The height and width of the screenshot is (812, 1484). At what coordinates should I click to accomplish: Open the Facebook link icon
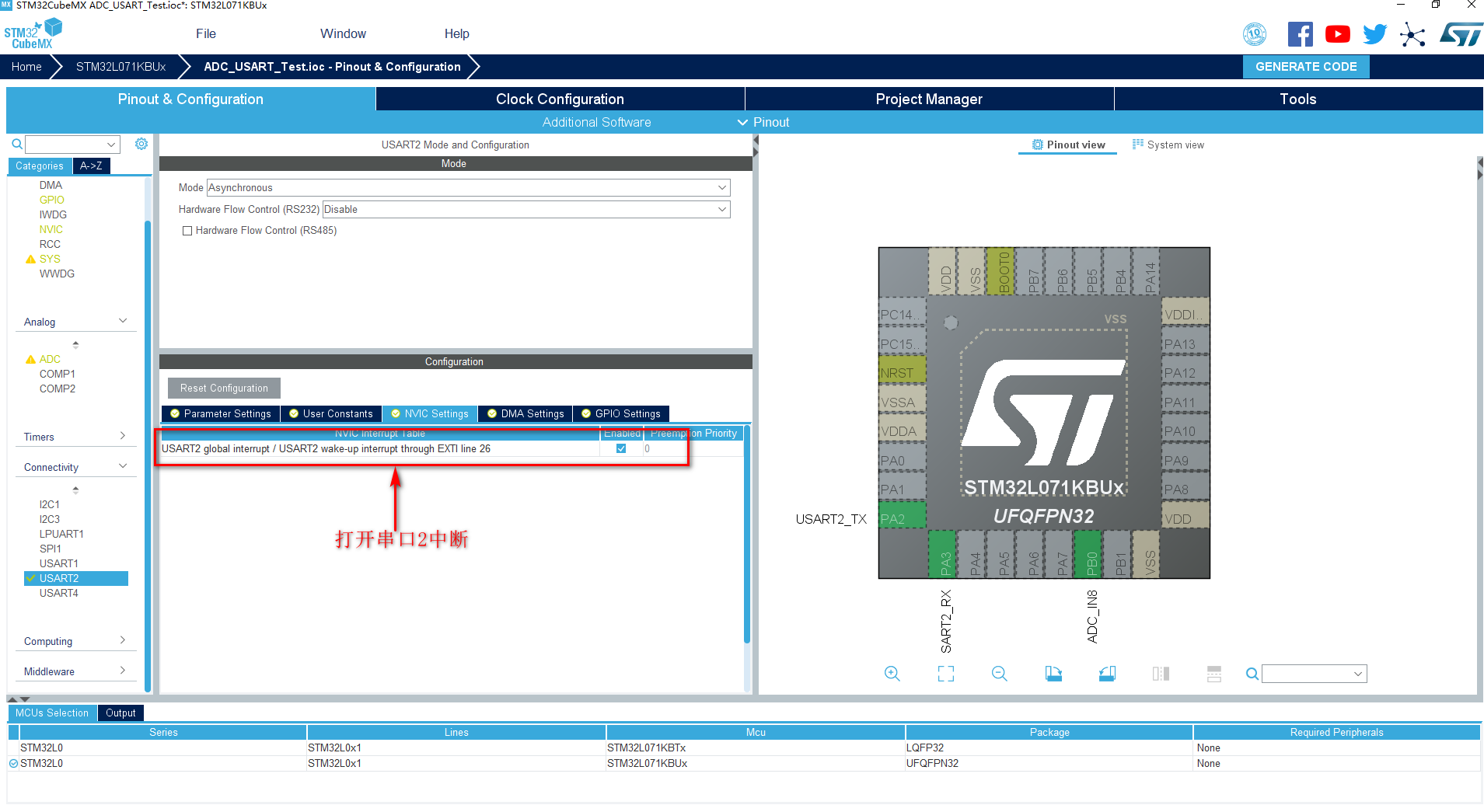(1301, 34)
